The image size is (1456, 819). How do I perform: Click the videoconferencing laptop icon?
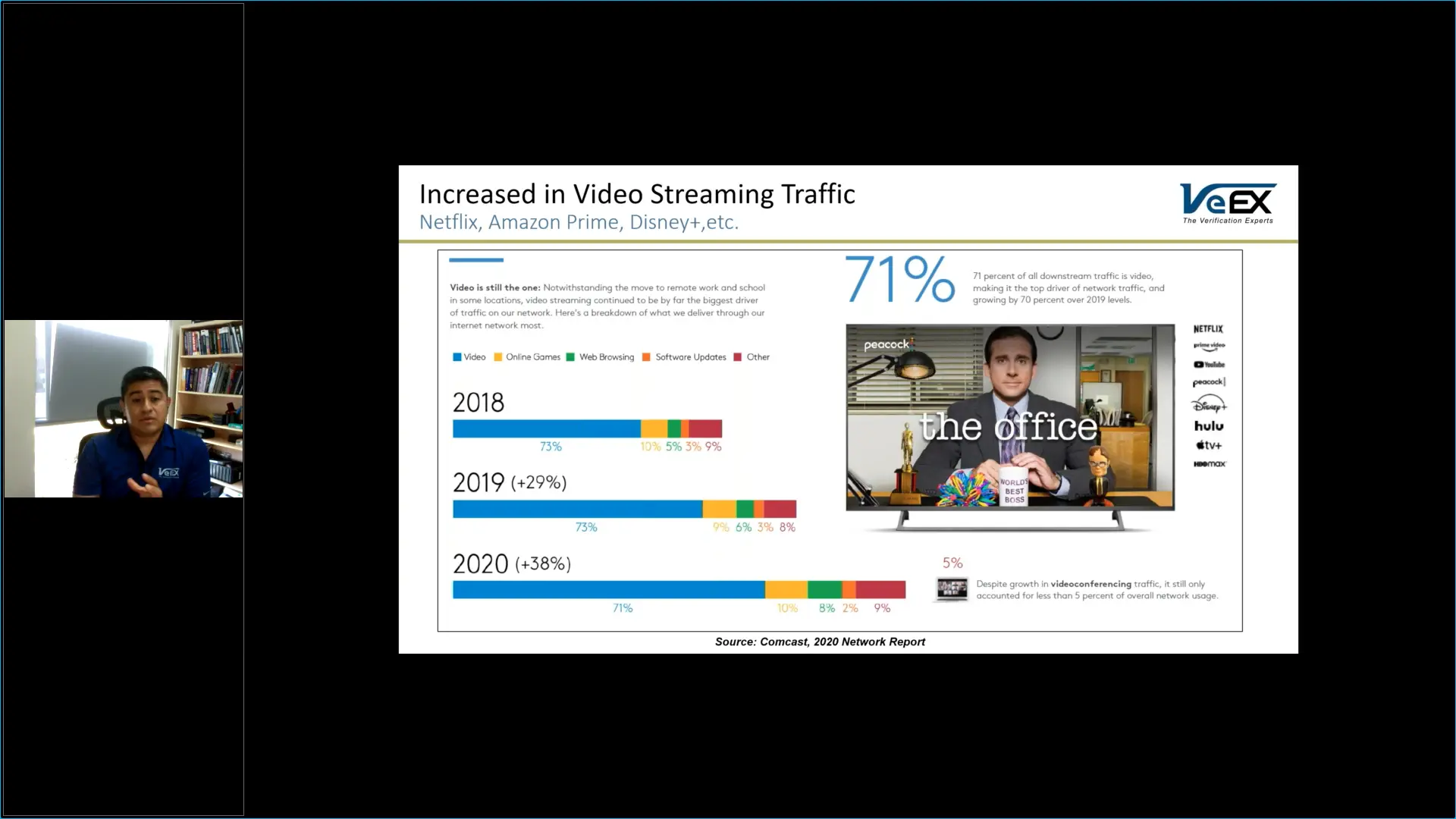(x=952, y=589)
